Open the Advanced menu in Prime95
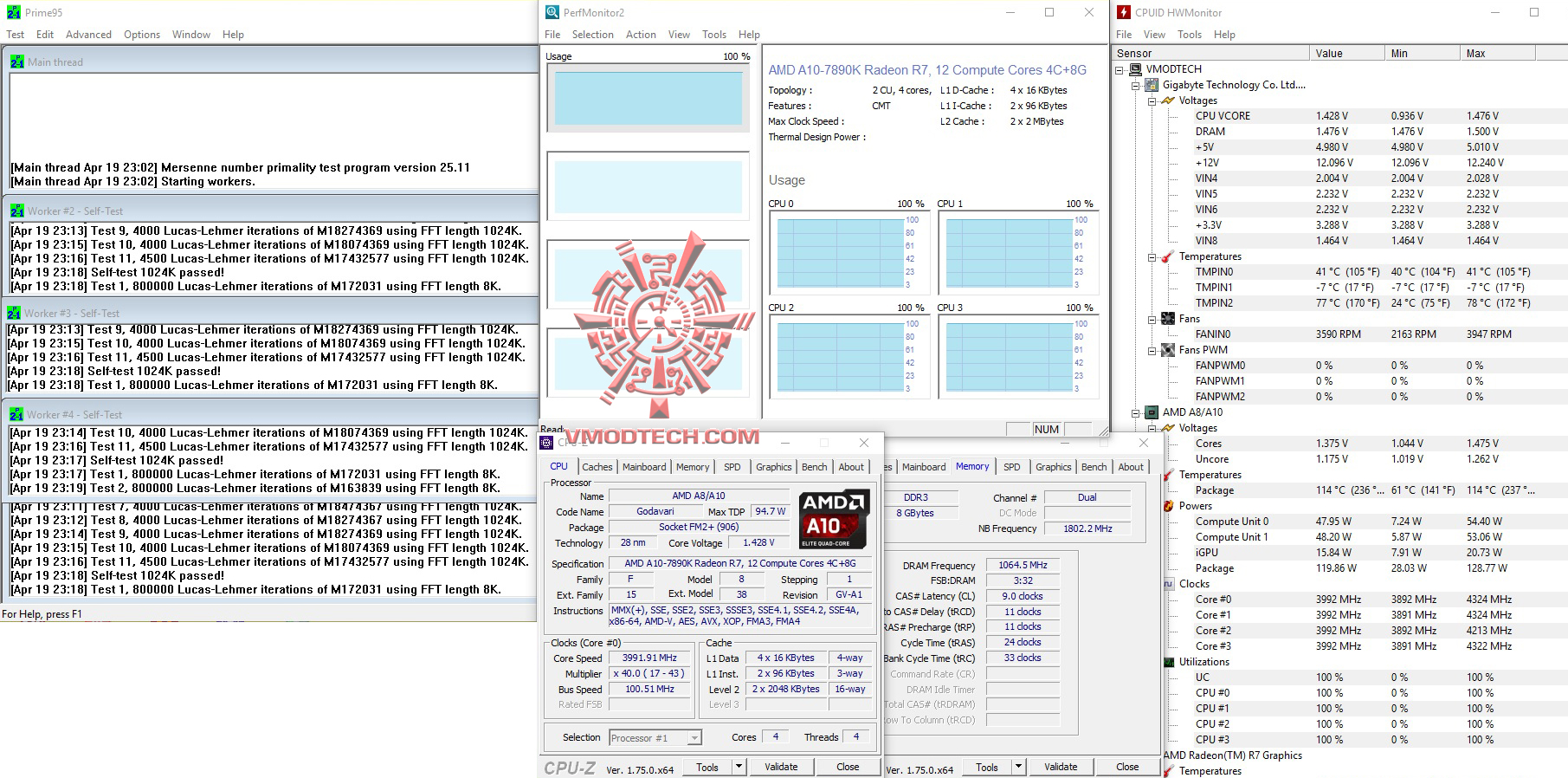Image resolution: width=1568 pixels, height=778 pixels. click(x=88, y=35)
